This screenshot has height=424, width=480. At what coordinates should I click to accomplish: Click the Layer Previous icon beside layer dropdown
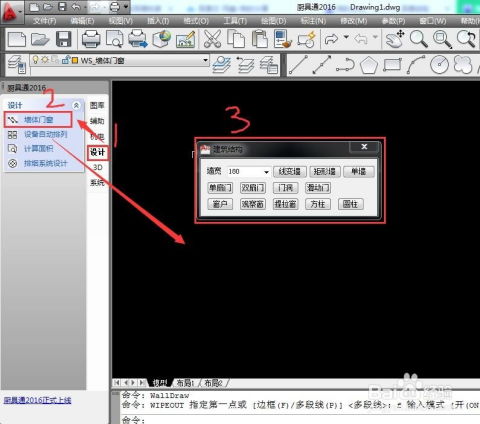coord(246,65)
